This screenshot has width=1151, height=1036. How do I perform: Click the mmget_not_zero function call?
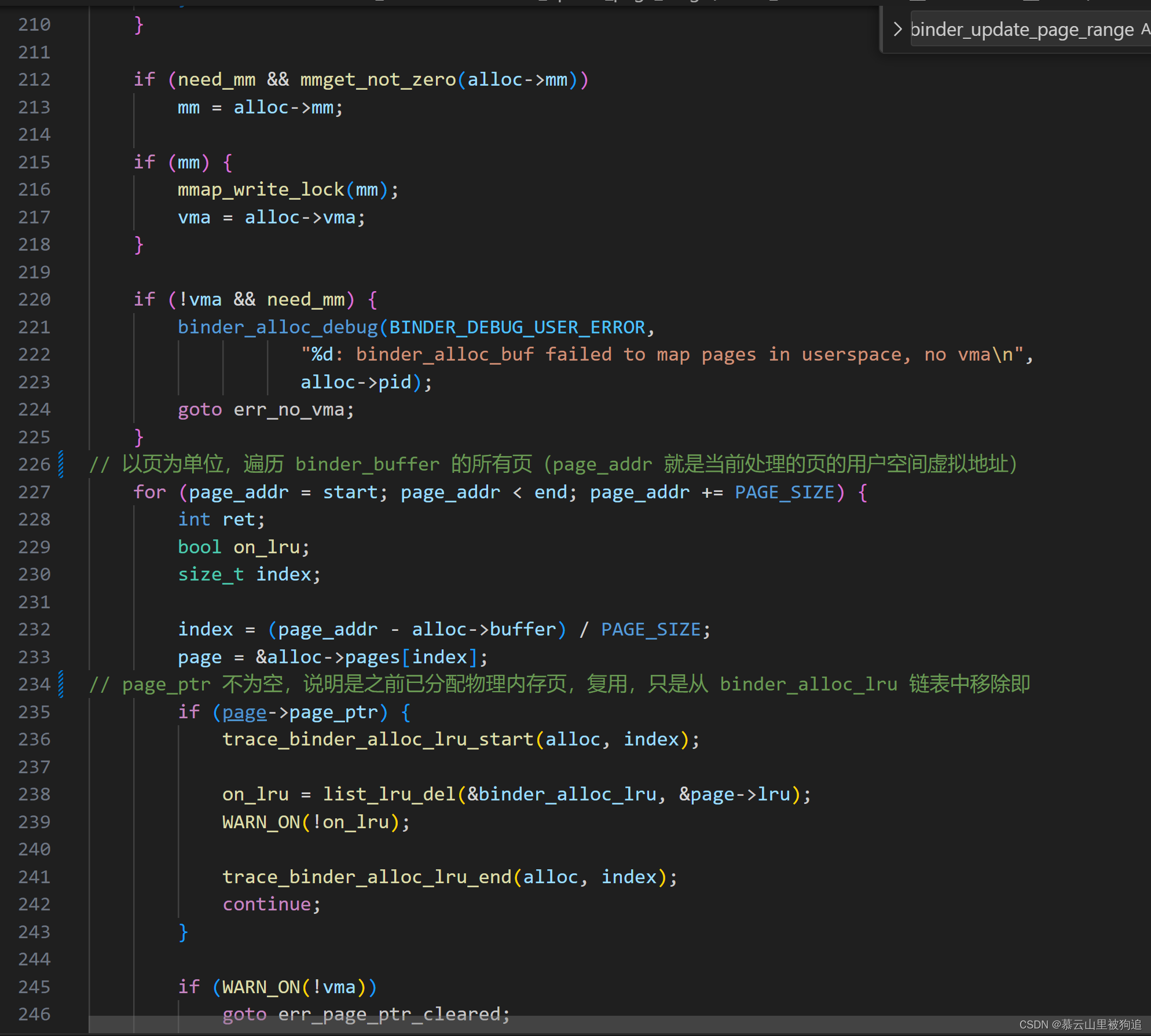(378, 79)
